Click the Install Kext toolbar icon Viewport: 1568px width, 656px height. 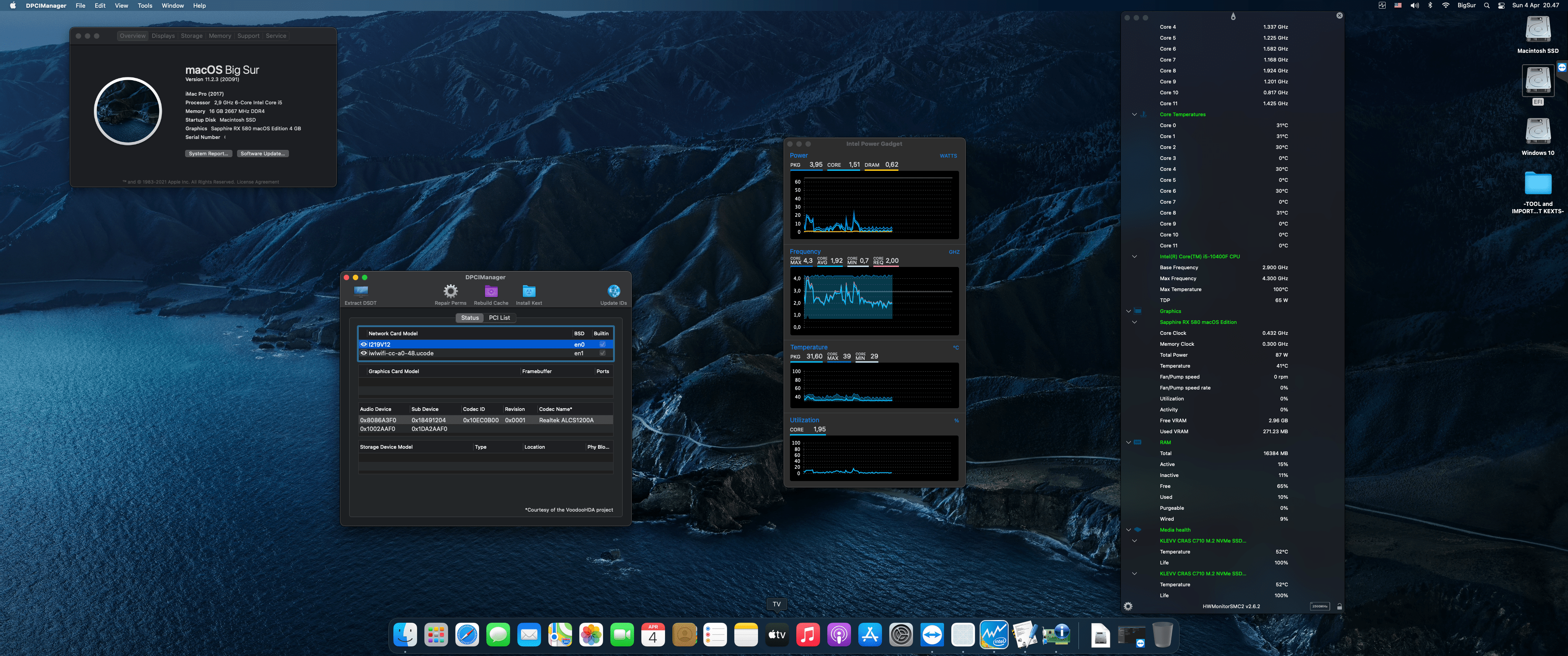(529, 291)
